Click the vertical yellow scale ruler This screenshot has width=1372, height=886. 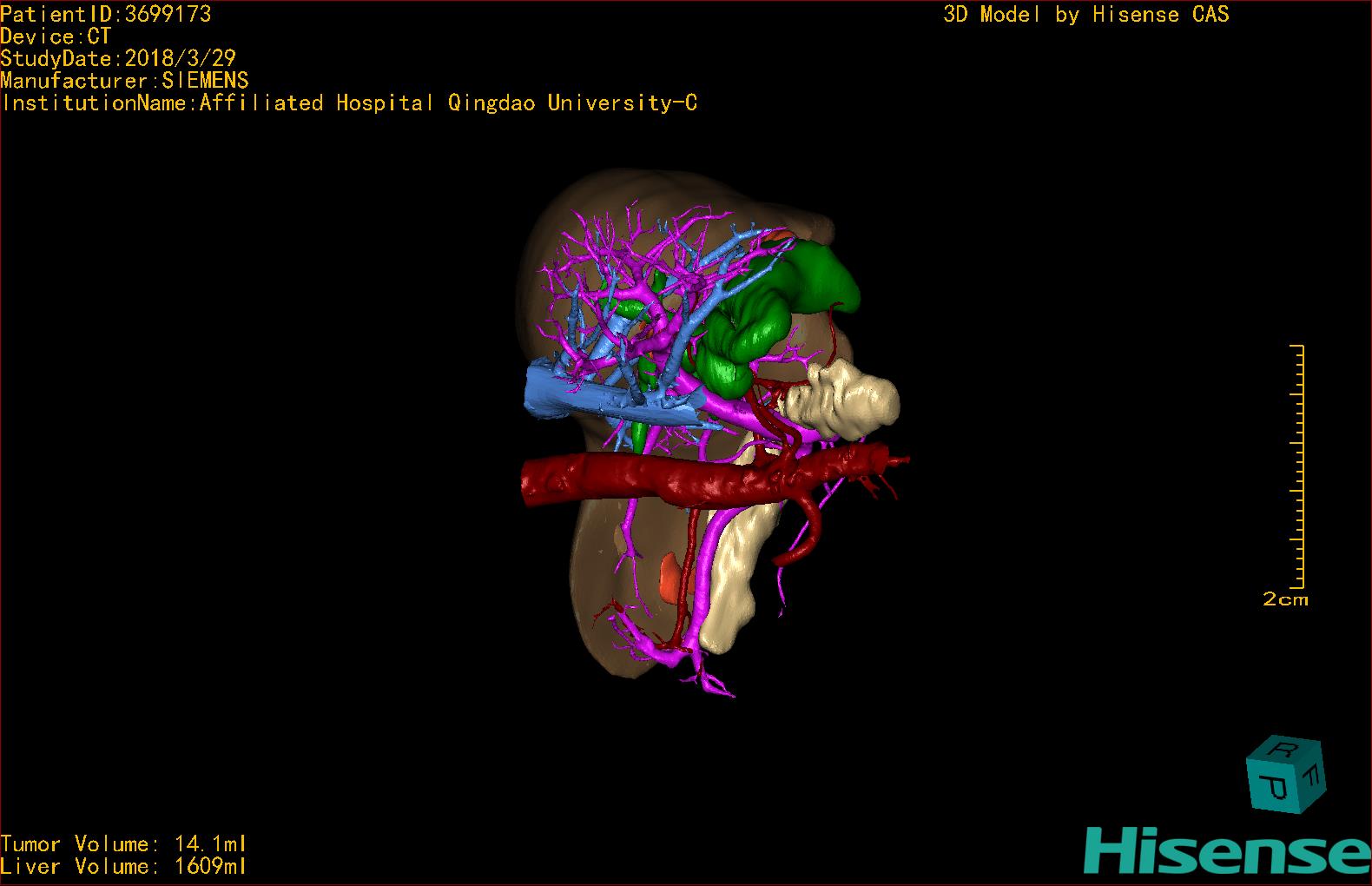tap(1300, 466)
